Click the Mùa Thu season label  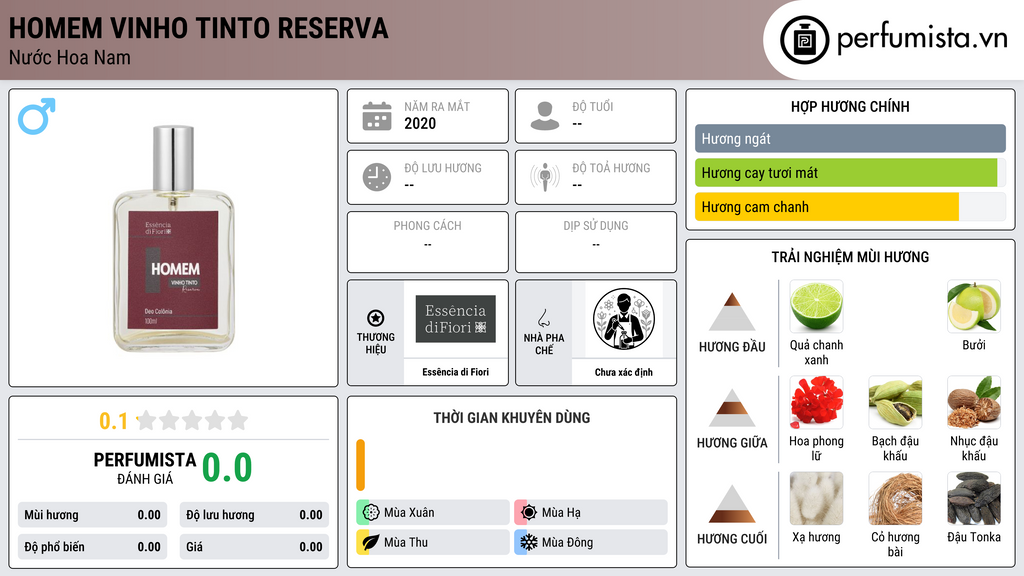pos(406,542)
